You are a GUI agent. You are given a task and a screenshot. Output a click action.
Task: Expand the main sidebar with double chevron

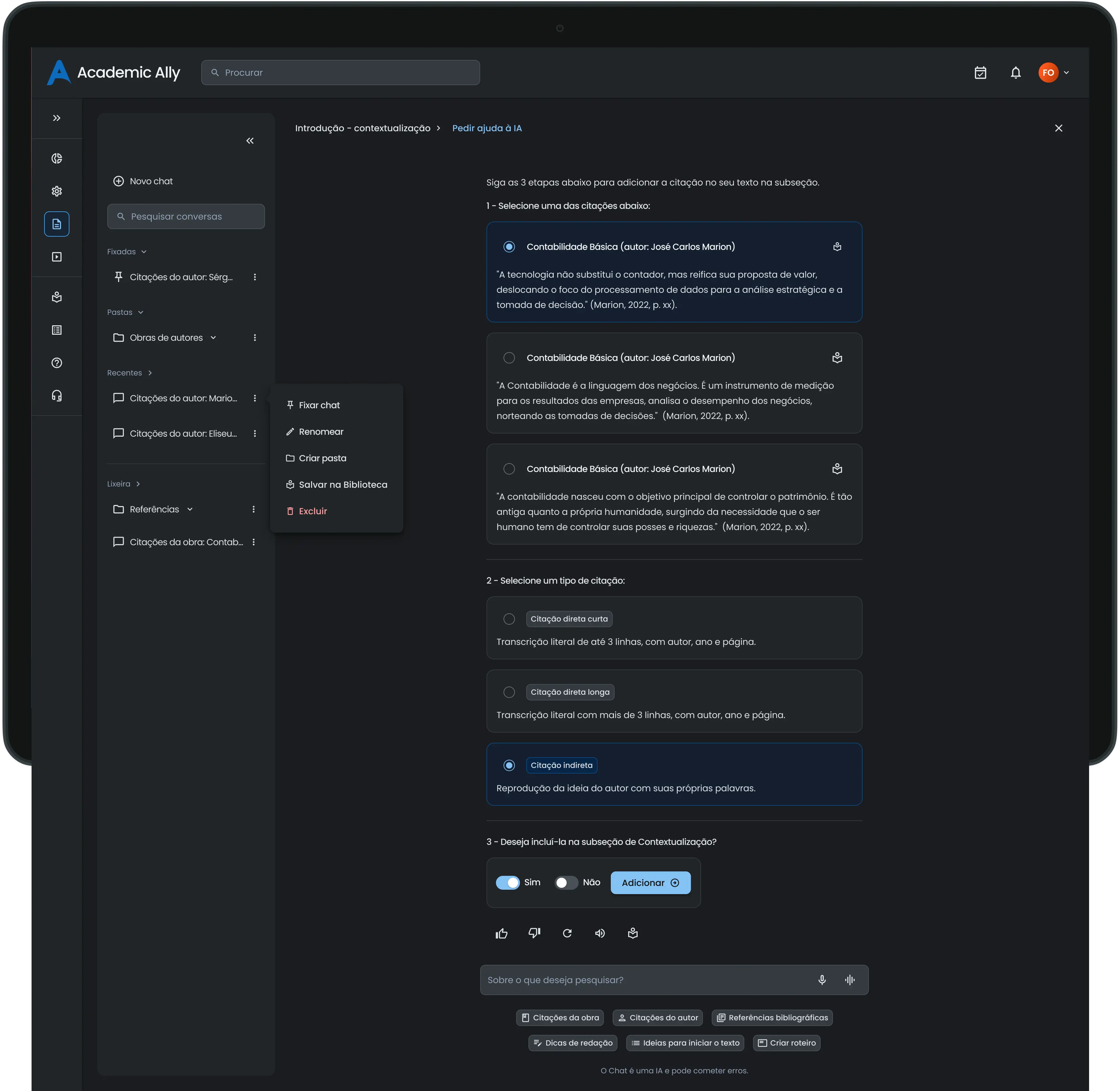pyautogui.click(x=57, y=118)
